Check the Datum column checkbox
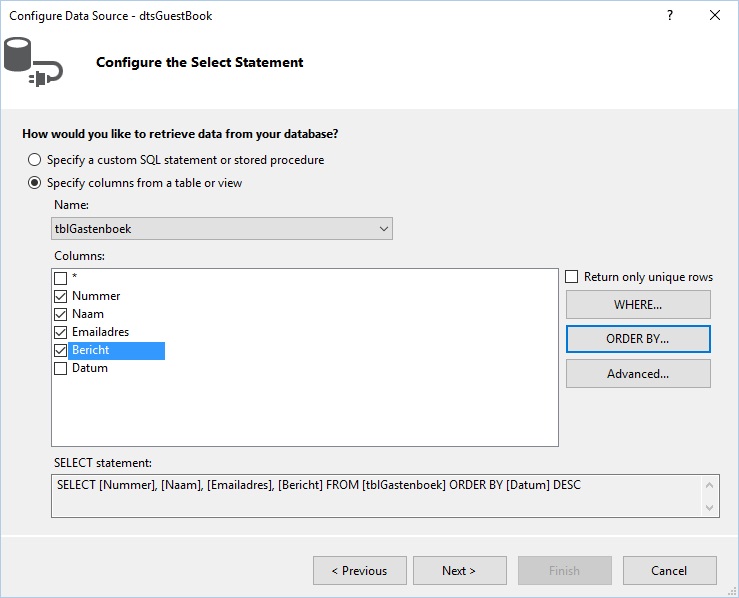This screenshot has width=739, height=598. pos(60,368)
